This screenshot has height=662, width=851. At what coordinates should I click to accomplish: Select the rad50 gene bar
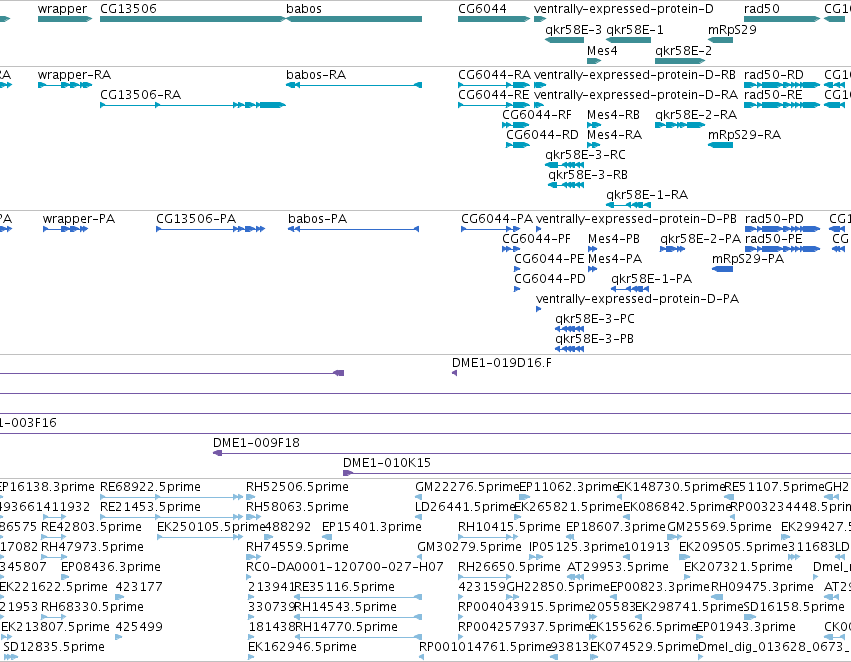click(x=782, y=19)
